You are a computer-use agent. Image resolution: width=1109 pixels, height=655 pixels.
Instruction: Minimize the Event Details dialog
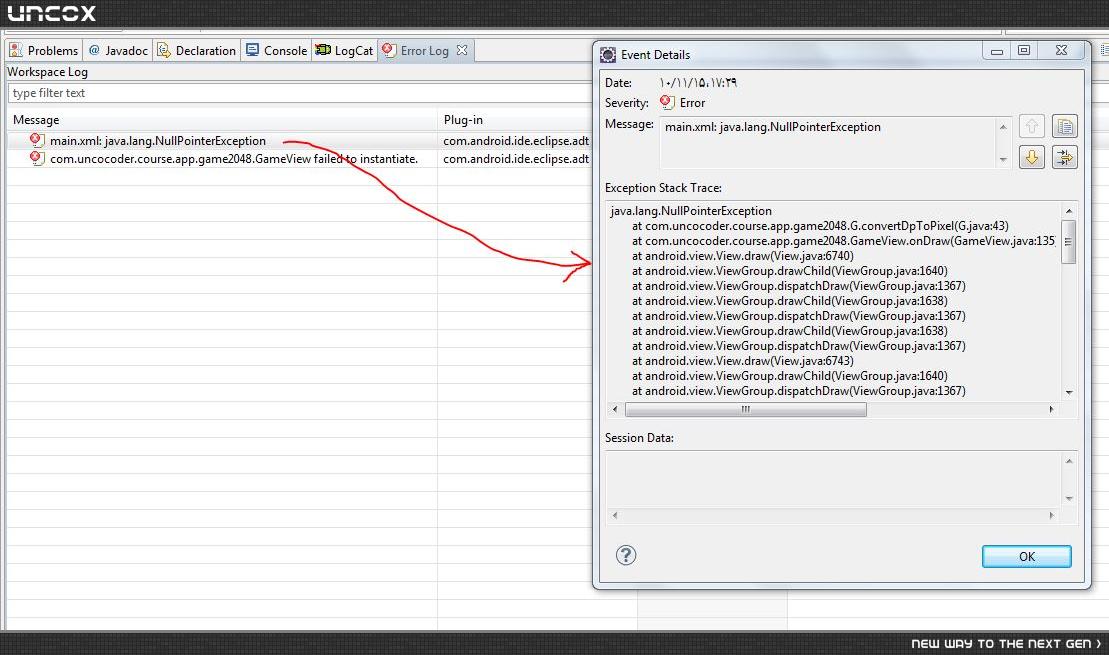997,51
